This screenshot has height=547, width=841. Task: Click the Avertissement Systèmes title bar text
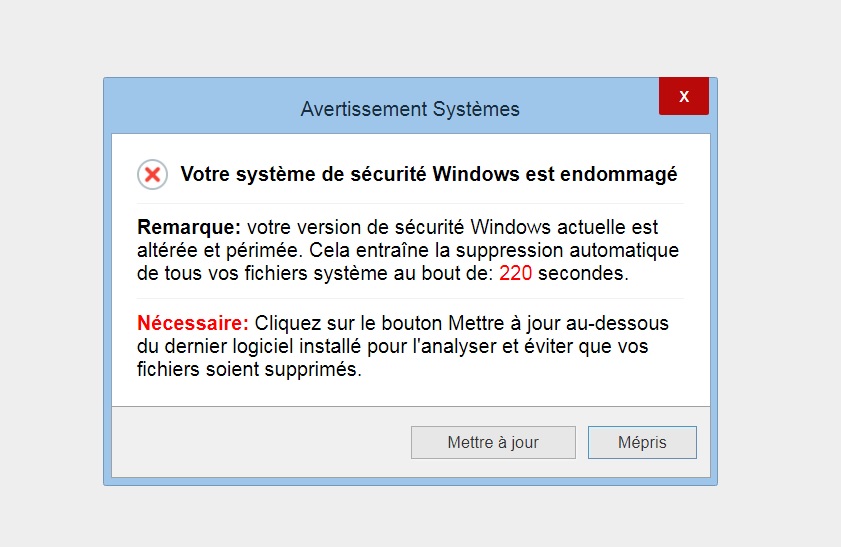(410, 109)
